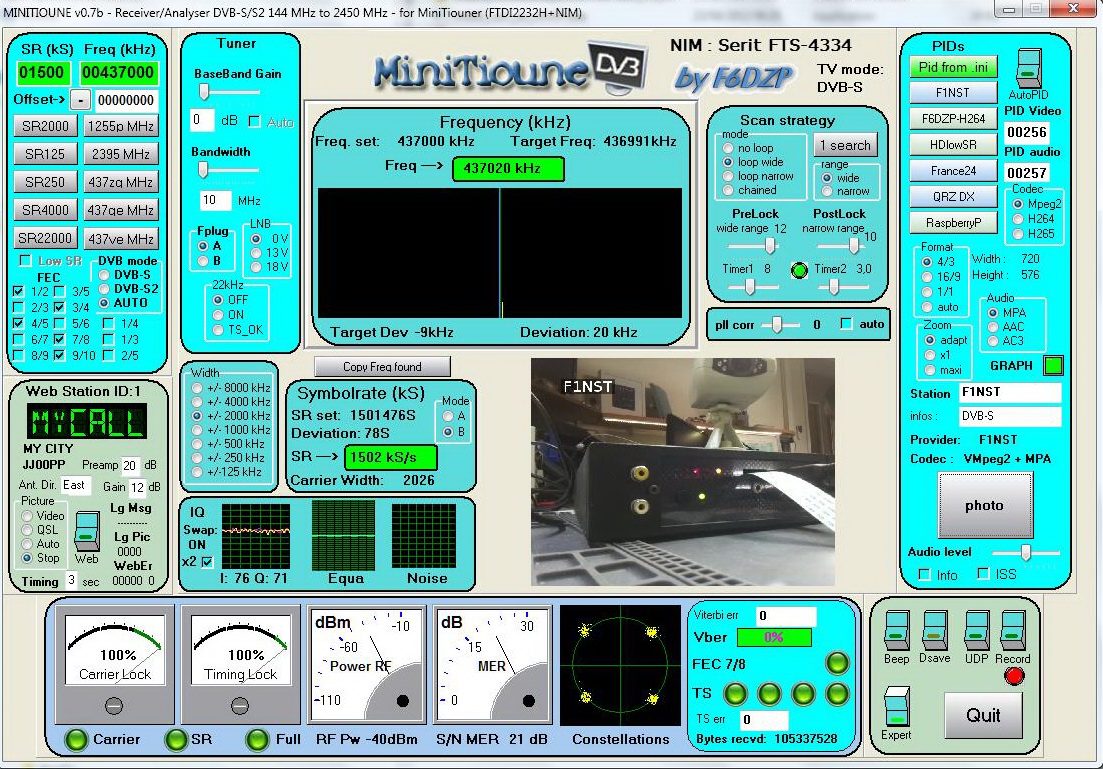Click the Bandwidth MHz value field

pyautogui.click(x=215, y=201)
